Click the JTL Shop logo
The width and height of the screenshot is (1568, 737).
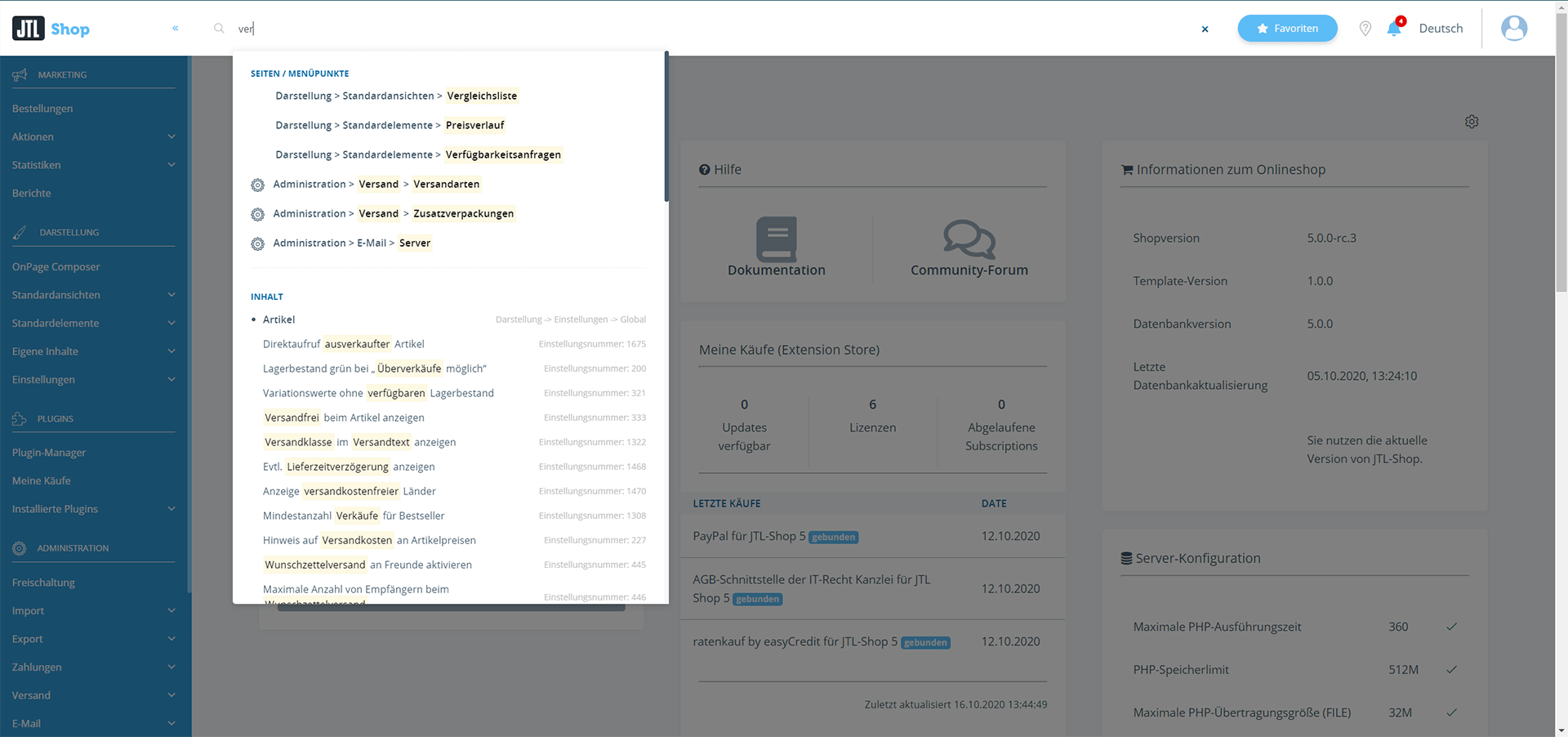49,28
